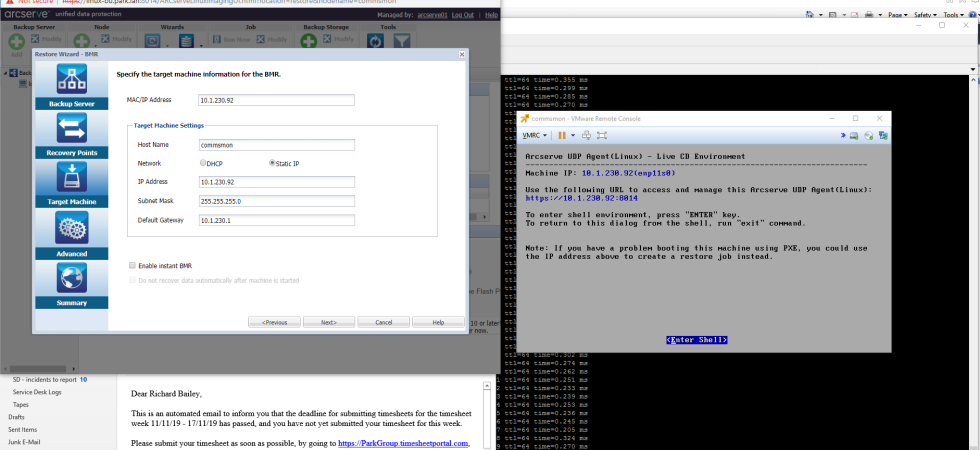This screenshot has width=980, height=450.
Task: Open the Junk E-Mail folder
Action: click(x=24, y=442)
